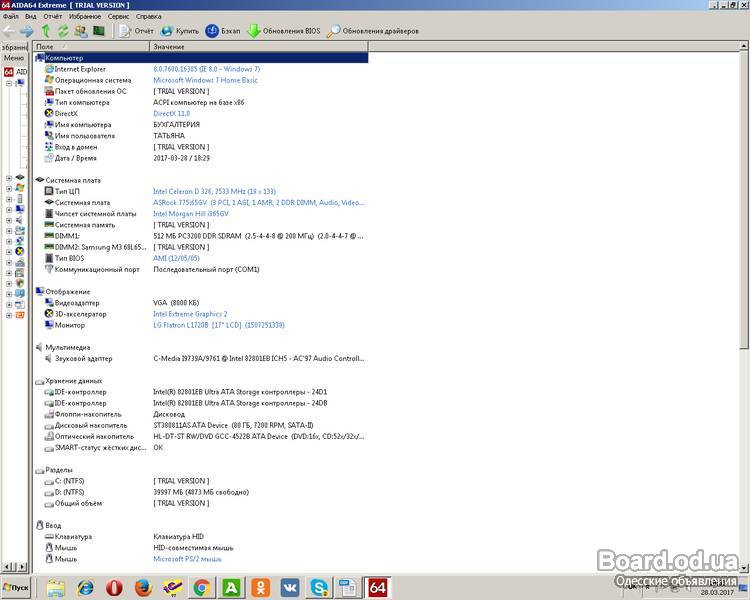This screenshot has width=750, height=600.
Task: Click the vertical scrollbar down arrow
Action: 744,568
